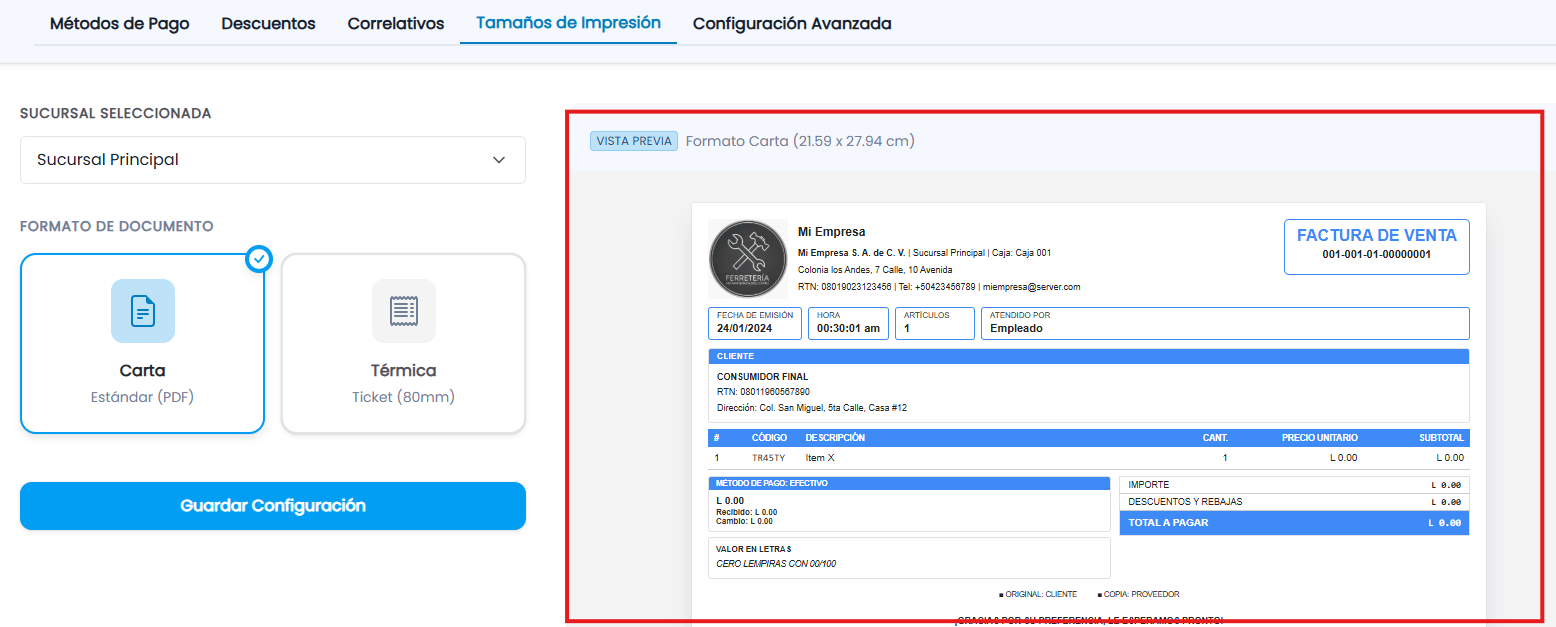The width and height of the screenshot is (1556, 627).
Task: Choose the Térmica Ticket (80mm) format
Action: (x=404, y=343)
